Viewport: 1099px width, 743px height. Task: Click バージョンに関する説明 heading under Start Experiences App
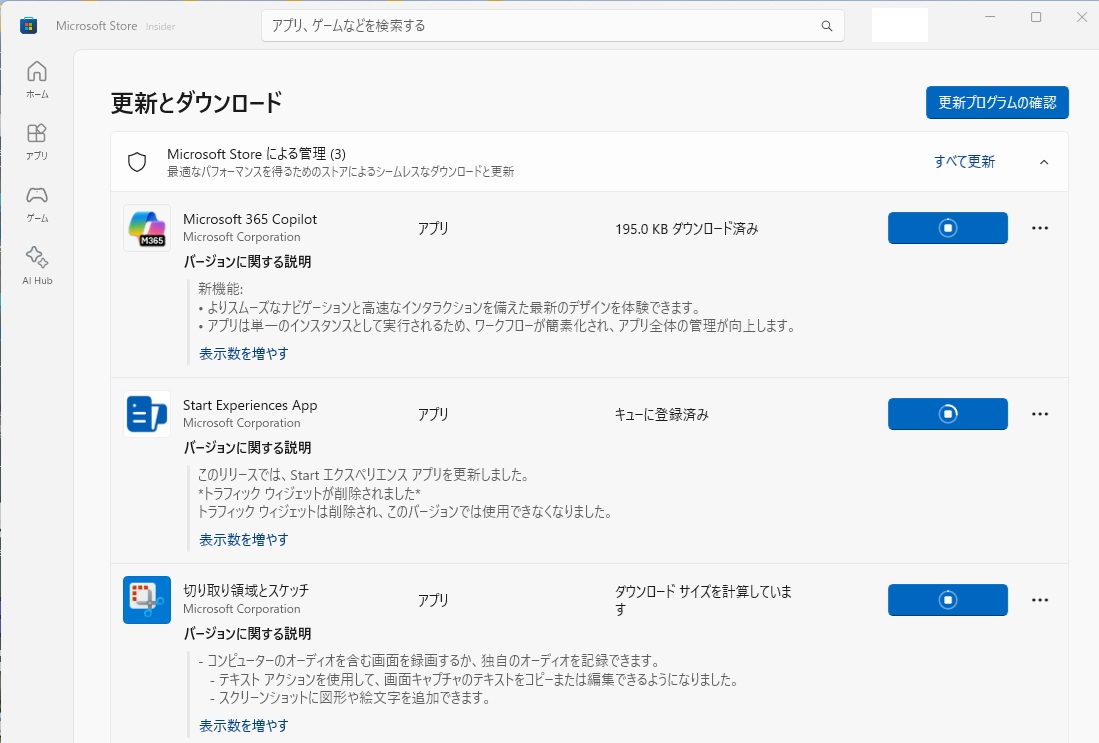(247, 448)
